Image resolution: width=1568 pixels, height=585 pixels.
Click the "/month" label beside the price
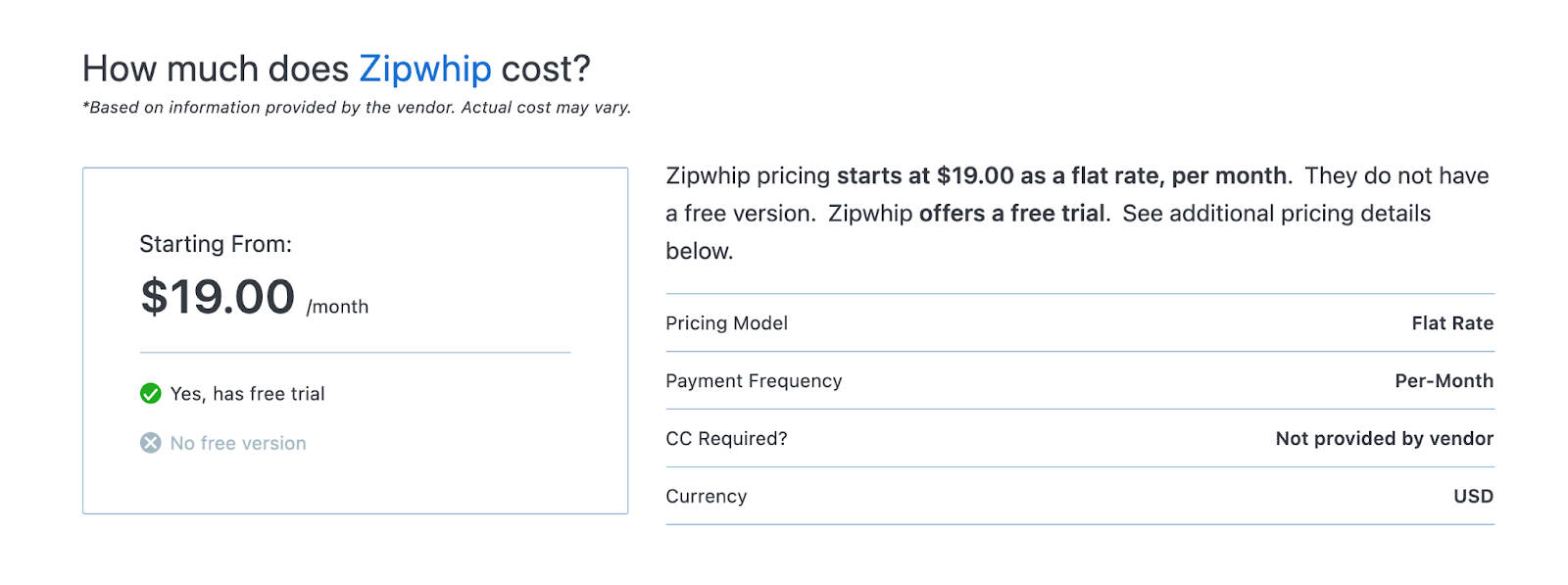click(x=337, y=308)
